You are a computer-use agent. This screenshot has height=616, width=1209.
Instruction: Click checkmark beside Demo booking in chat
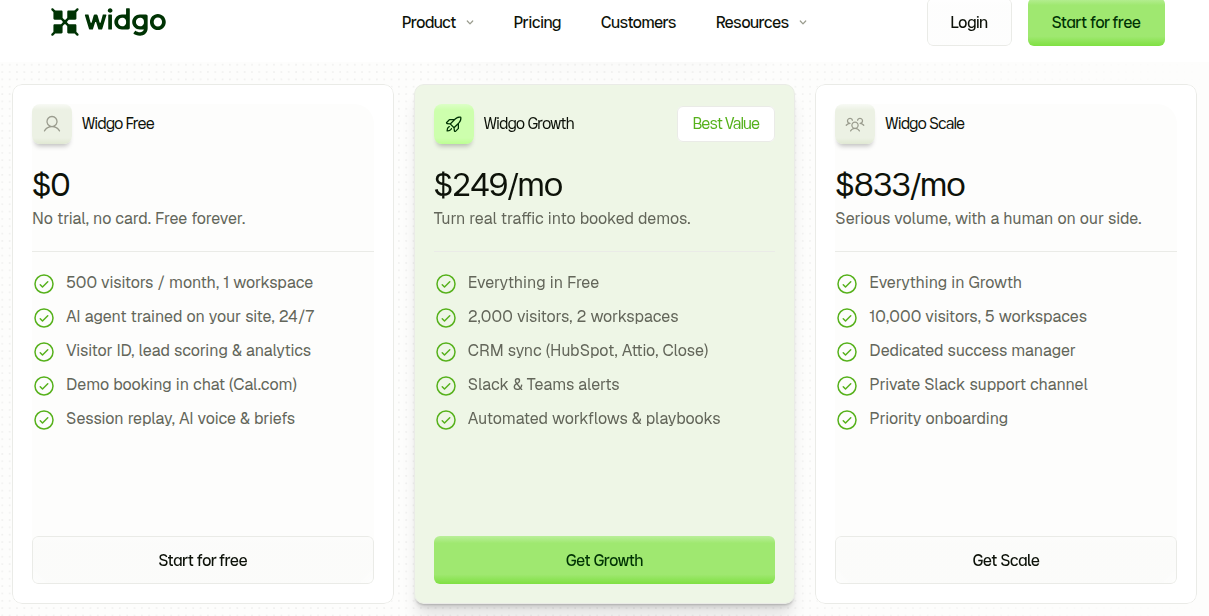(44, 386)
